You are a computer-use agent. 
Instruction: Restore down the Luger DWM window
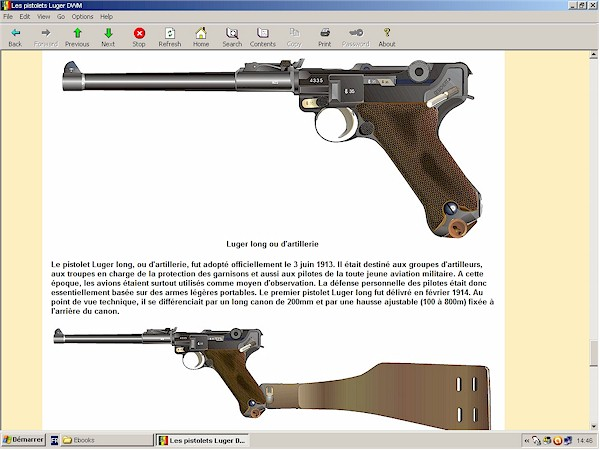pyautogui.click(x=582, y=5)
